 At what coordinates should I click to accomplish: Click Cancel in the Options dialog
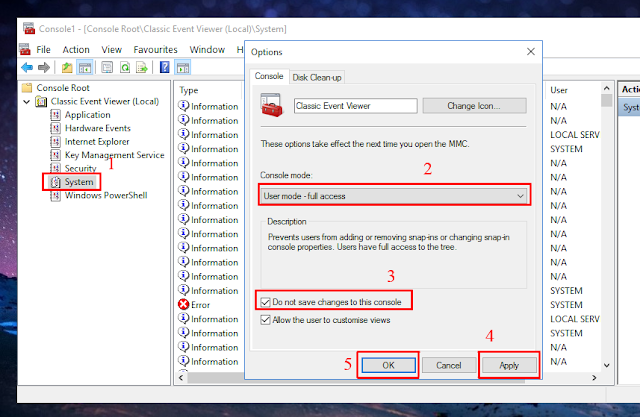click(x=449, y=365)
